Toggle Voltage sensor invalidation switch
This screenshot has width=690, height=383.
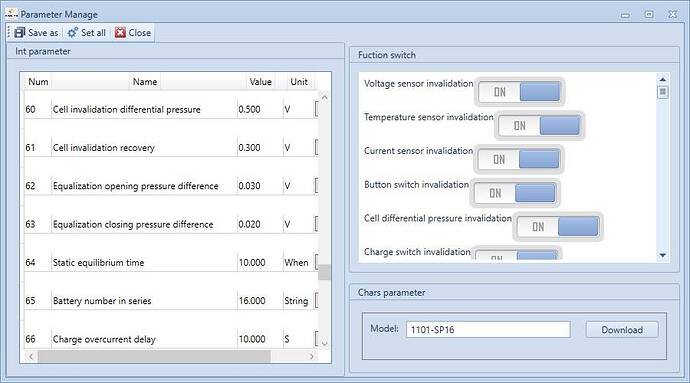tap(519, 92)
